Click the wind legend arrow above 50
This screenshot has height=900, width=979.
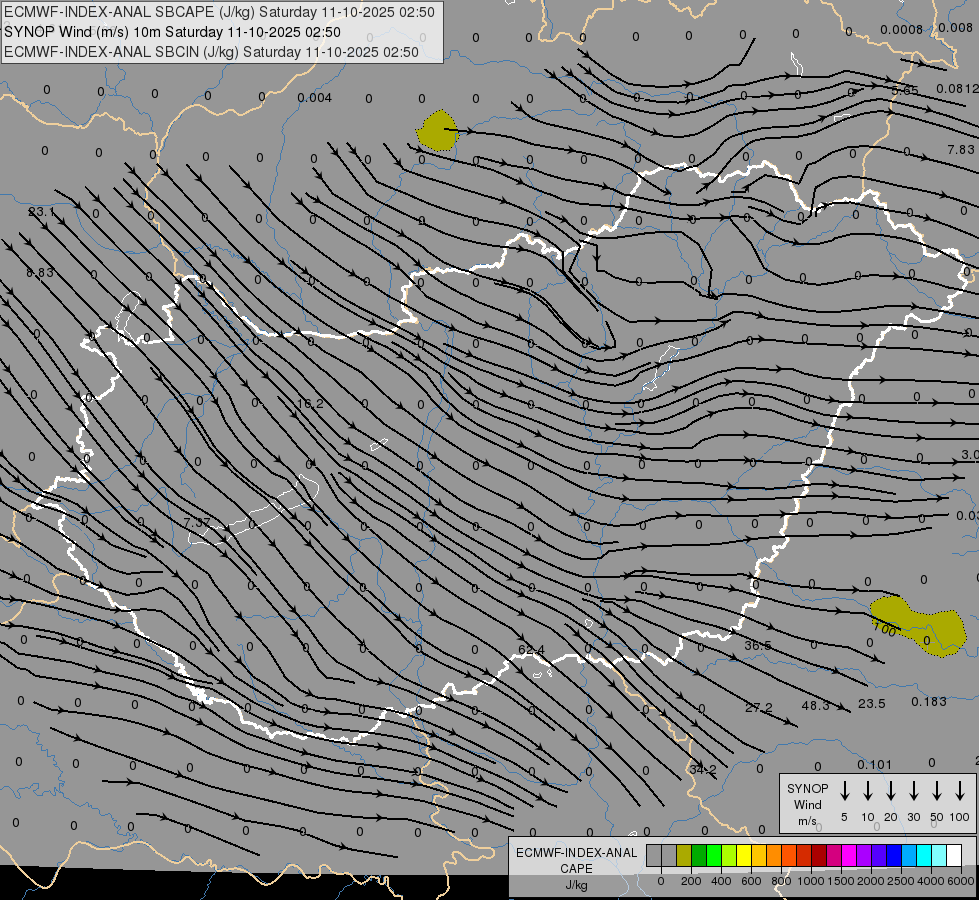click(937, 791)
